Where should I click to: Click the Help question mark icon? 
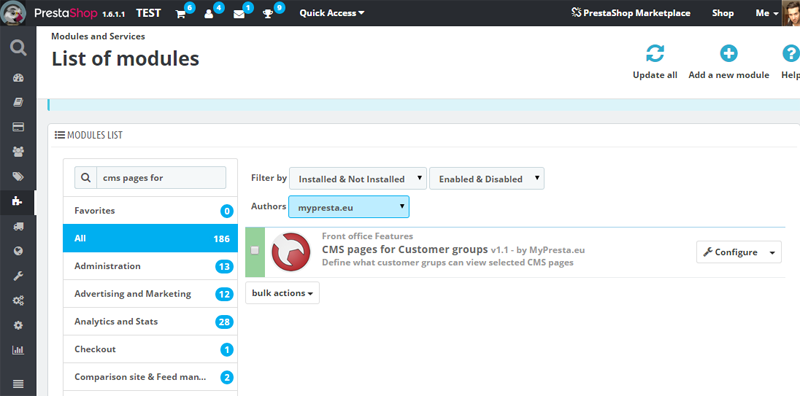tap(791, 54)
